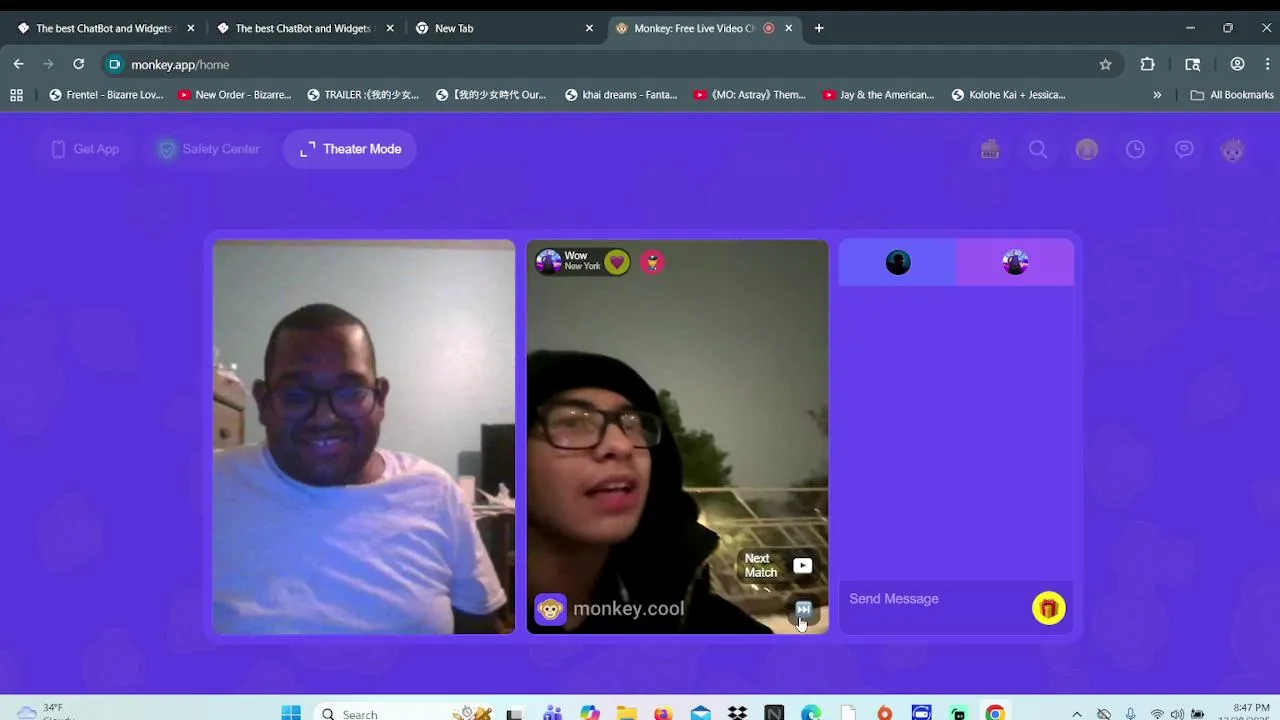Image resolution: width=1280 pixels, height=720 pixels.
Task: Open the Chrome profile icon
Action: pos(1237,64)
